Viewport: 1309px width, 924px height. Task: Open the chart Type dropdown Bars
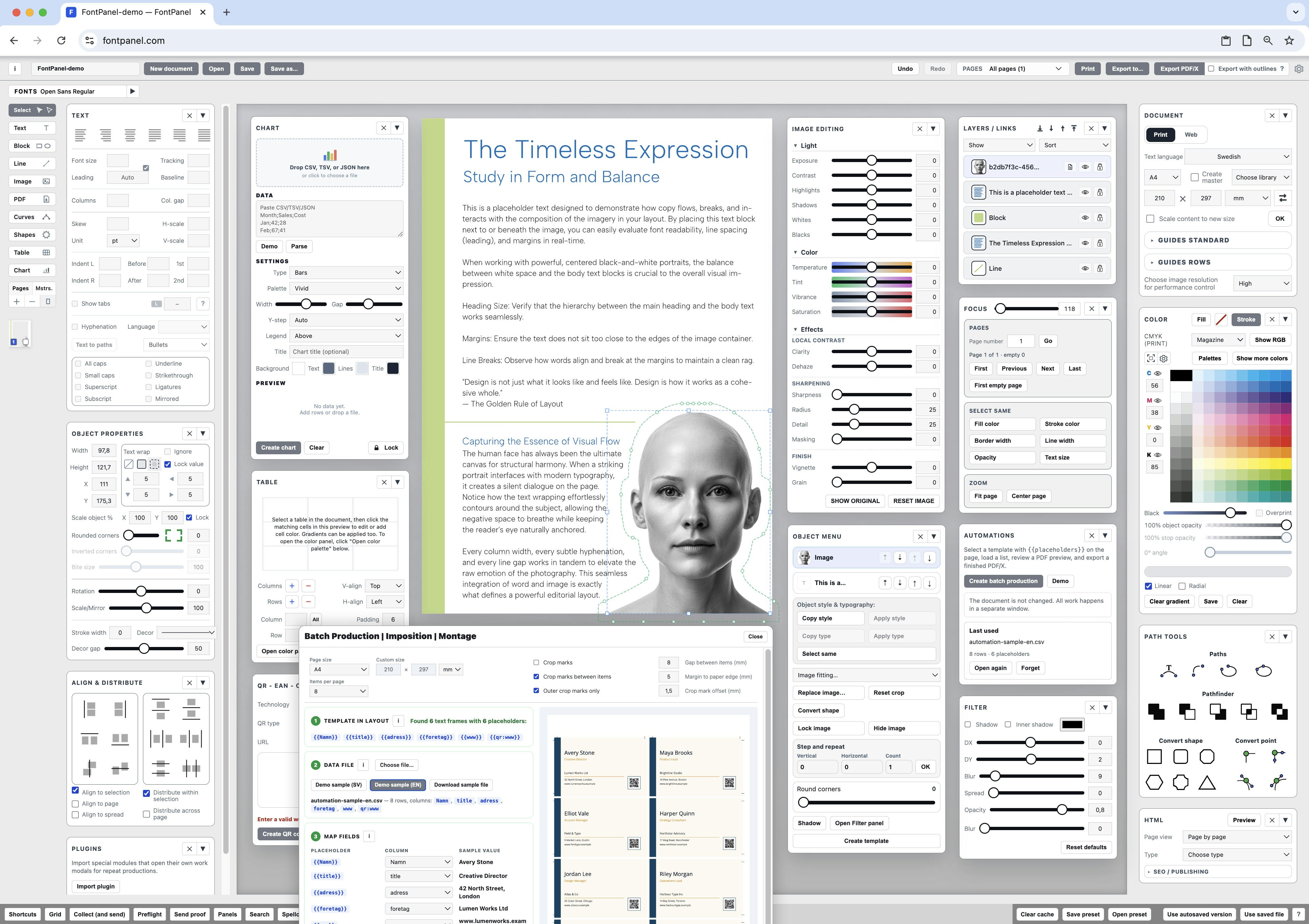click(347, 272)
